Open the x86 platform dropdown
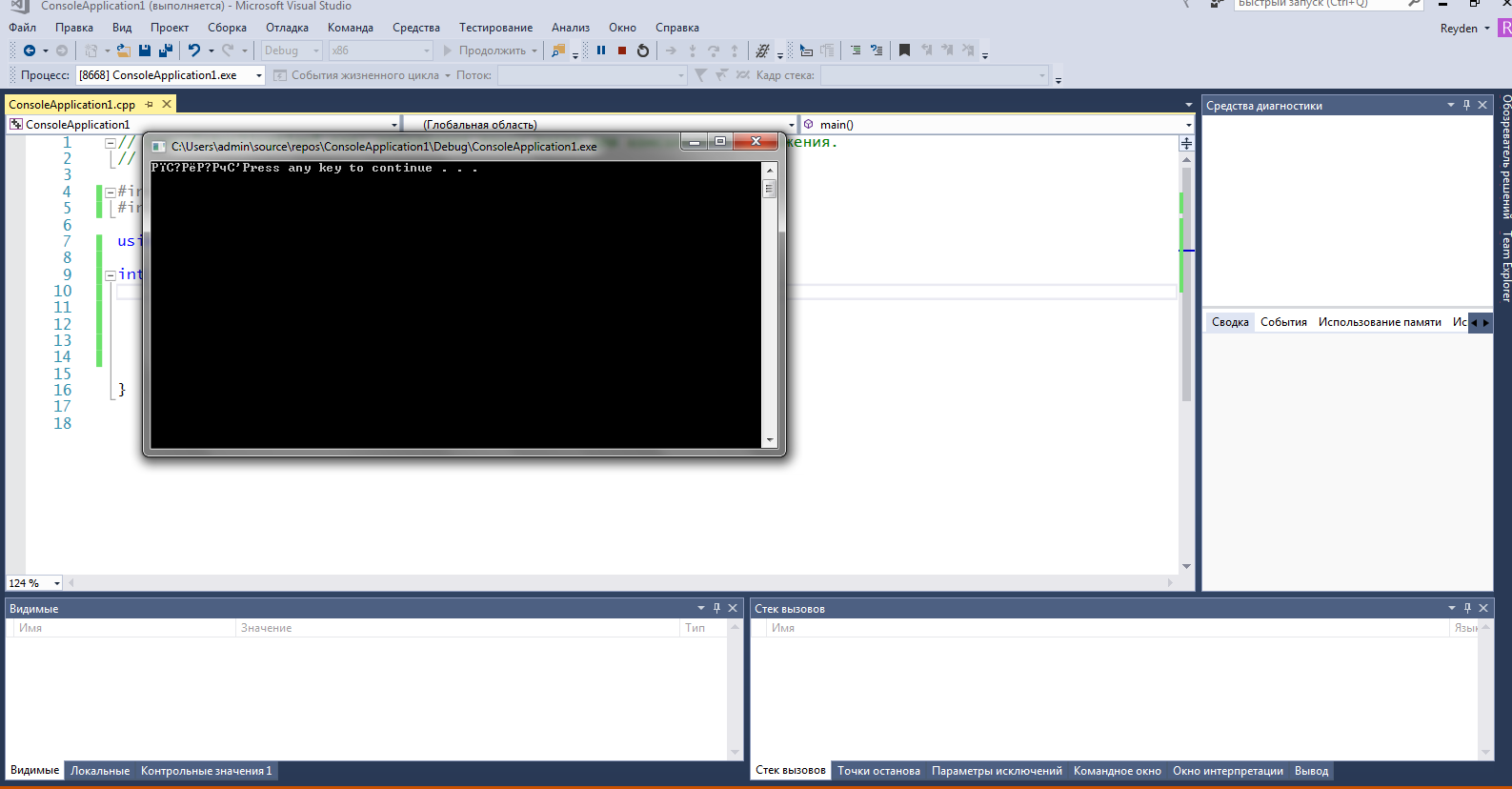Image resolution: width=1512 pixels, height=789 pixels. coord(427,51)
